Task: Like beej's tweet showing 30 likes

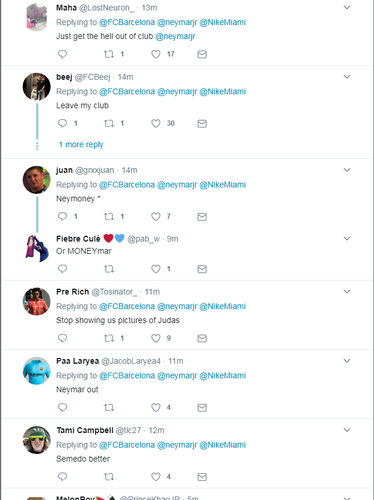Action: (x=156, y=123)
